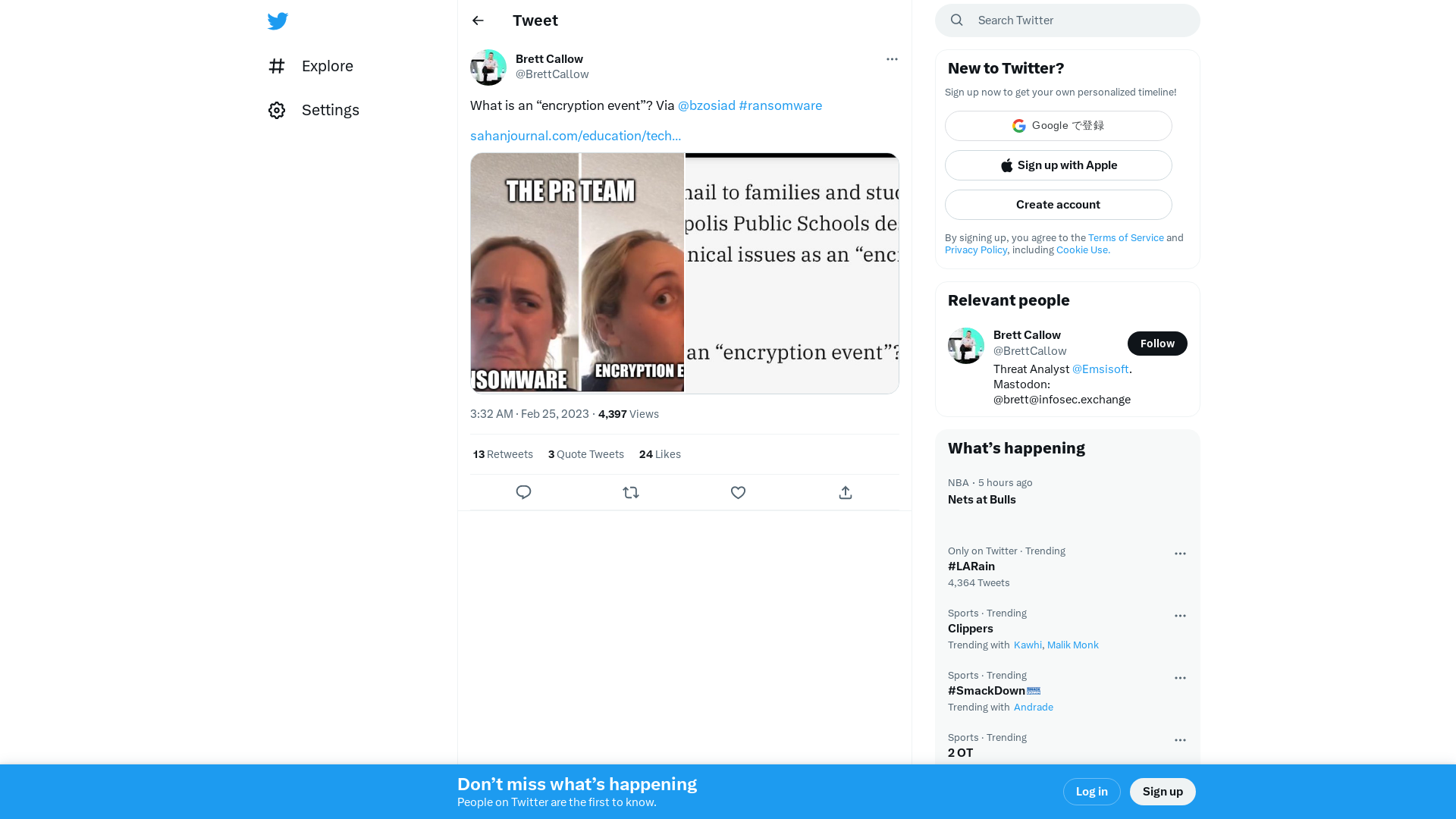Screen dimensions: 1456x819
Task: Open the #SmackDown trend
Action: (1068, 692)
